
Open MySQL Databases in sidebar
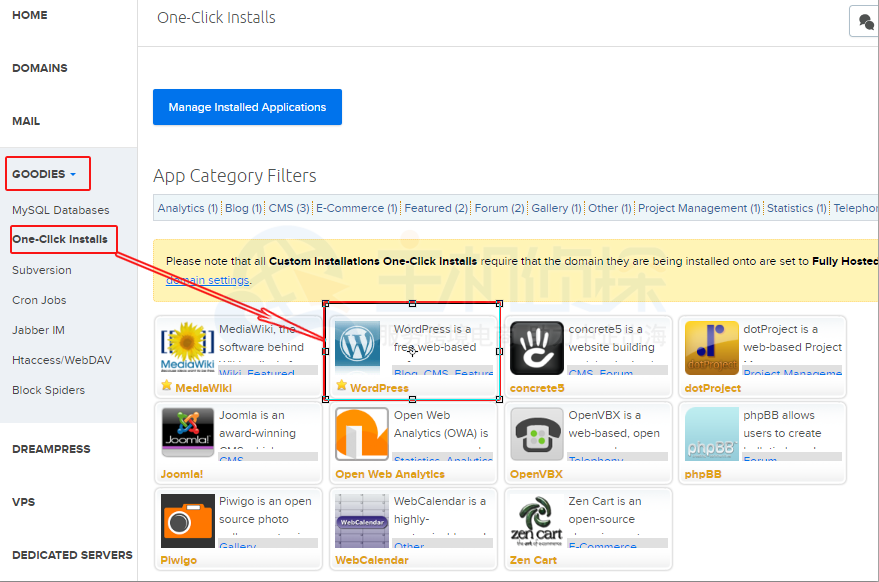[61, 210]
